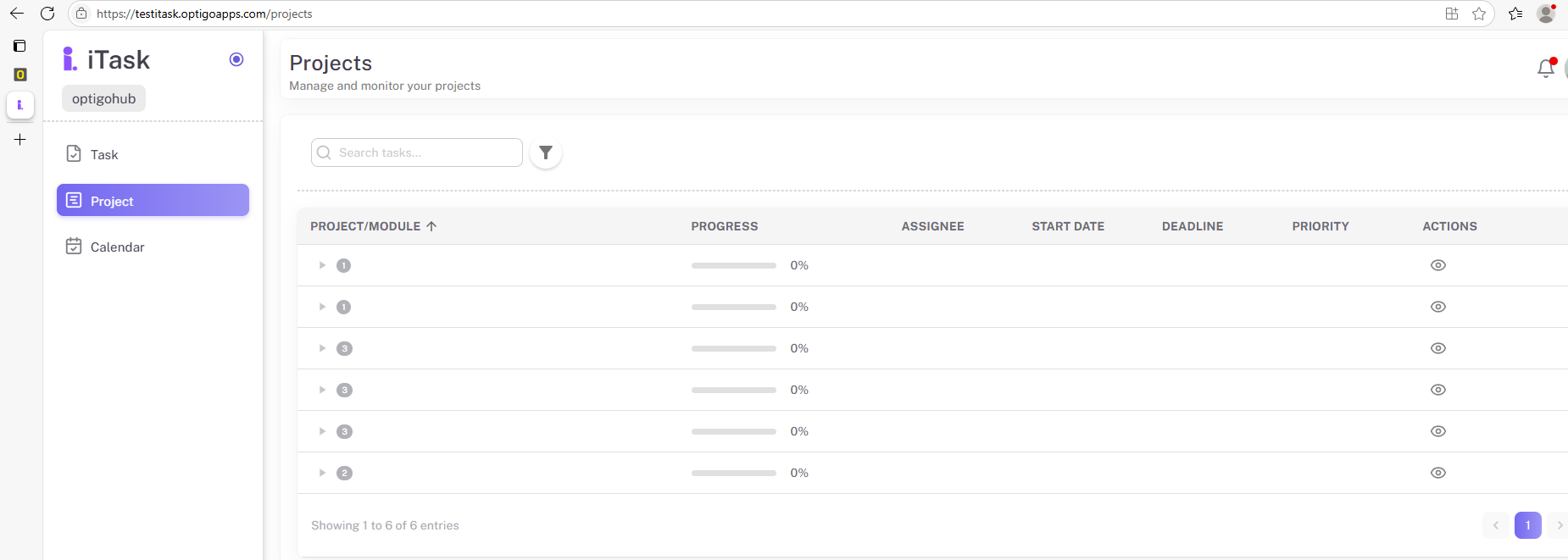Bookmark page with the star icon
The height and width of the screenshot is (560, 1568).
click(x=1479, y=14)
